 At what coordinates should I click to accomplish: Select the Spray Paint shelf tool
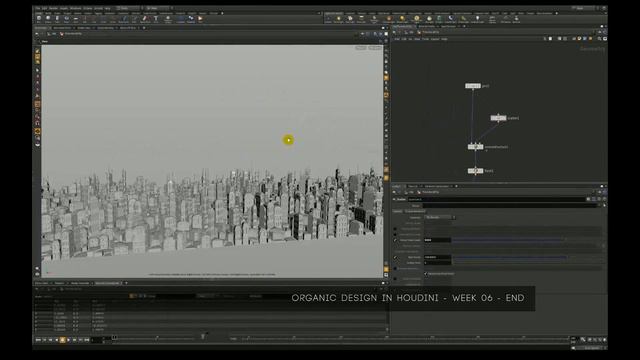pyautogui.click(x=145, y=19)
